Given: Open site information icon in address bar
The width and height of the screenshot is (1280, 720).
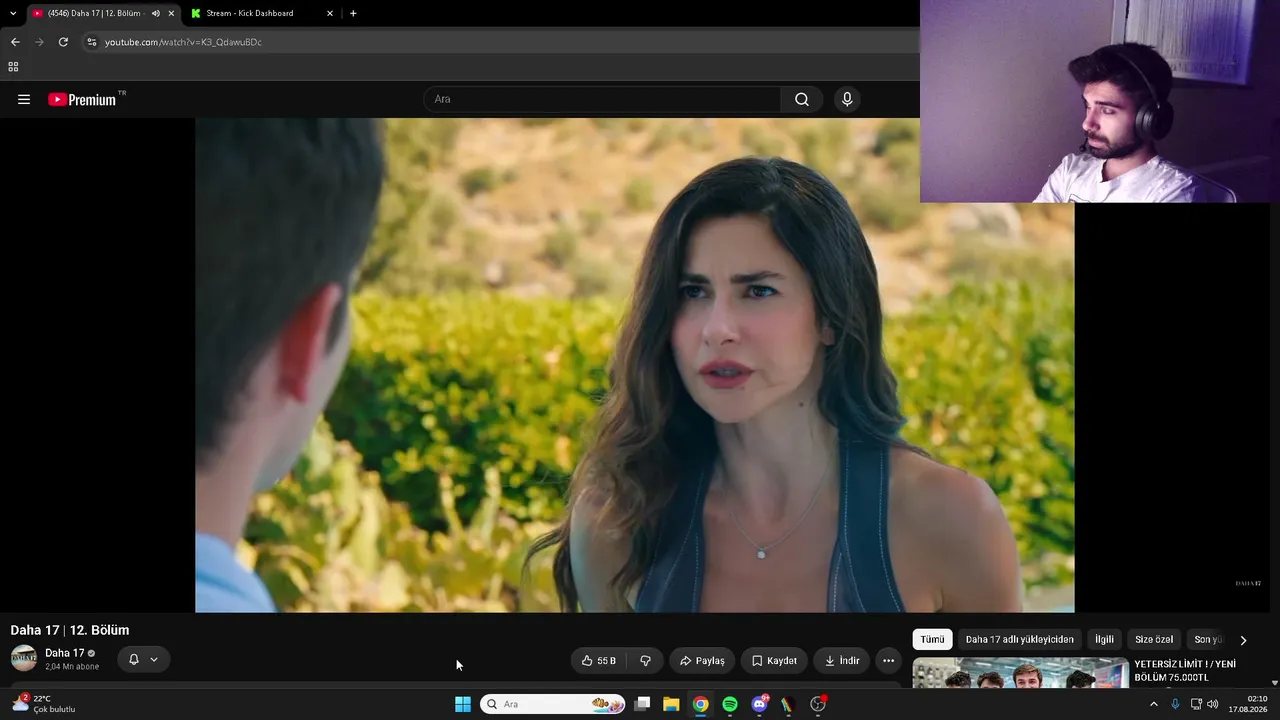Looking at the screenshot, I should 92,42.
